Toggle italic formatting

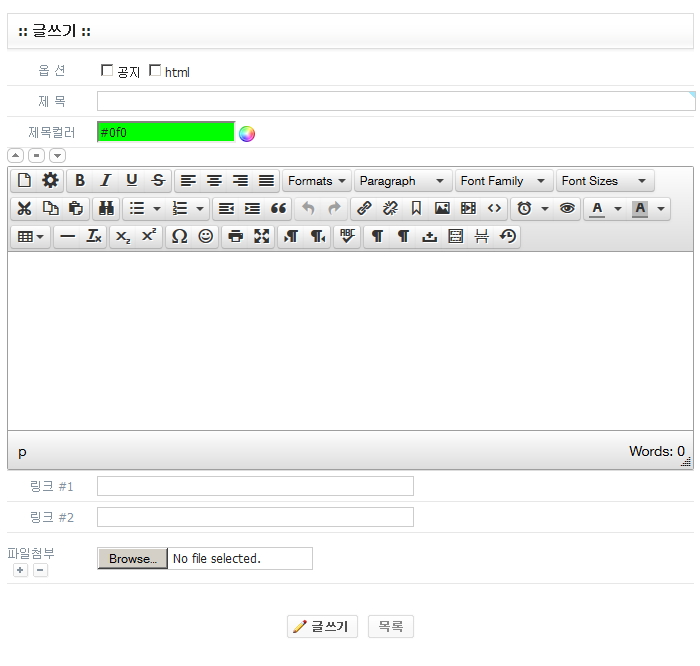point(106,181)
